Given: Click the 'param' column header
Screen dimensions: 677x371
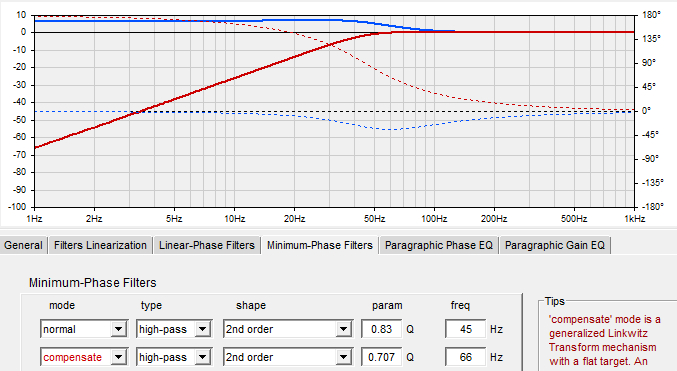Looking at the screenshot, I should tap(387, 306).
